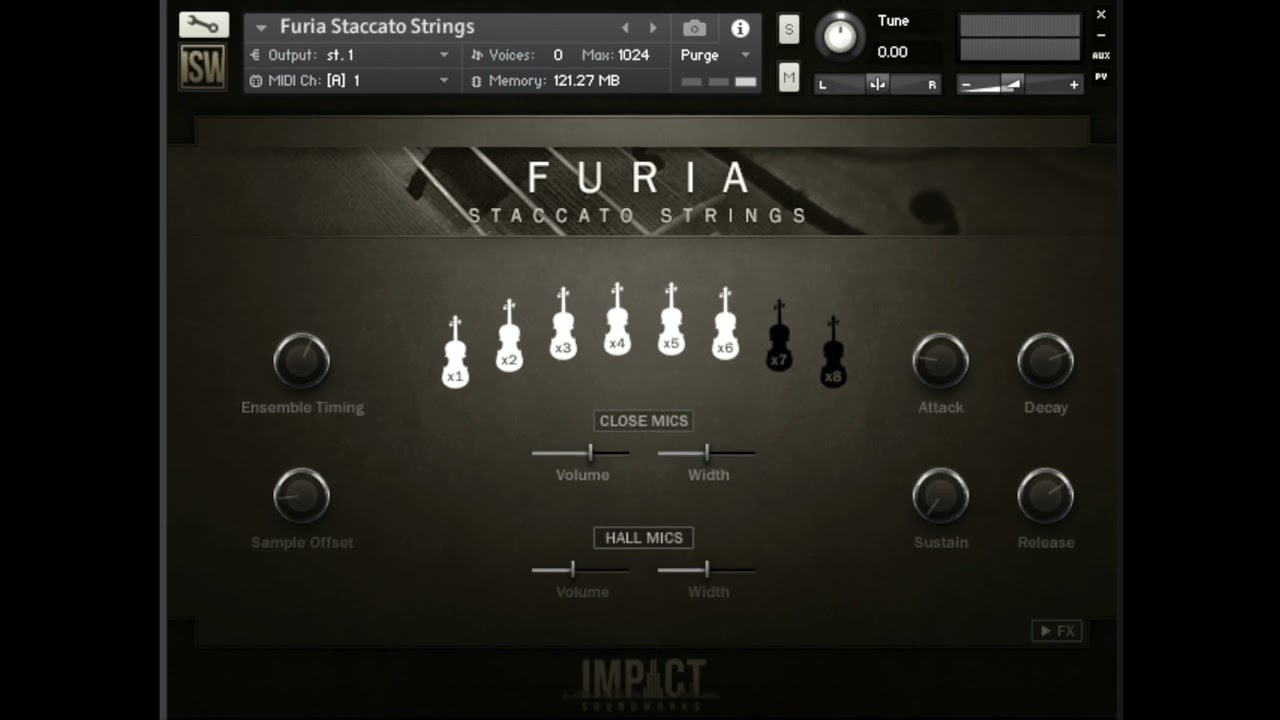Toggle the M mute button
Viewport: 1280px width, 720px height.
[x=789, y=77]
